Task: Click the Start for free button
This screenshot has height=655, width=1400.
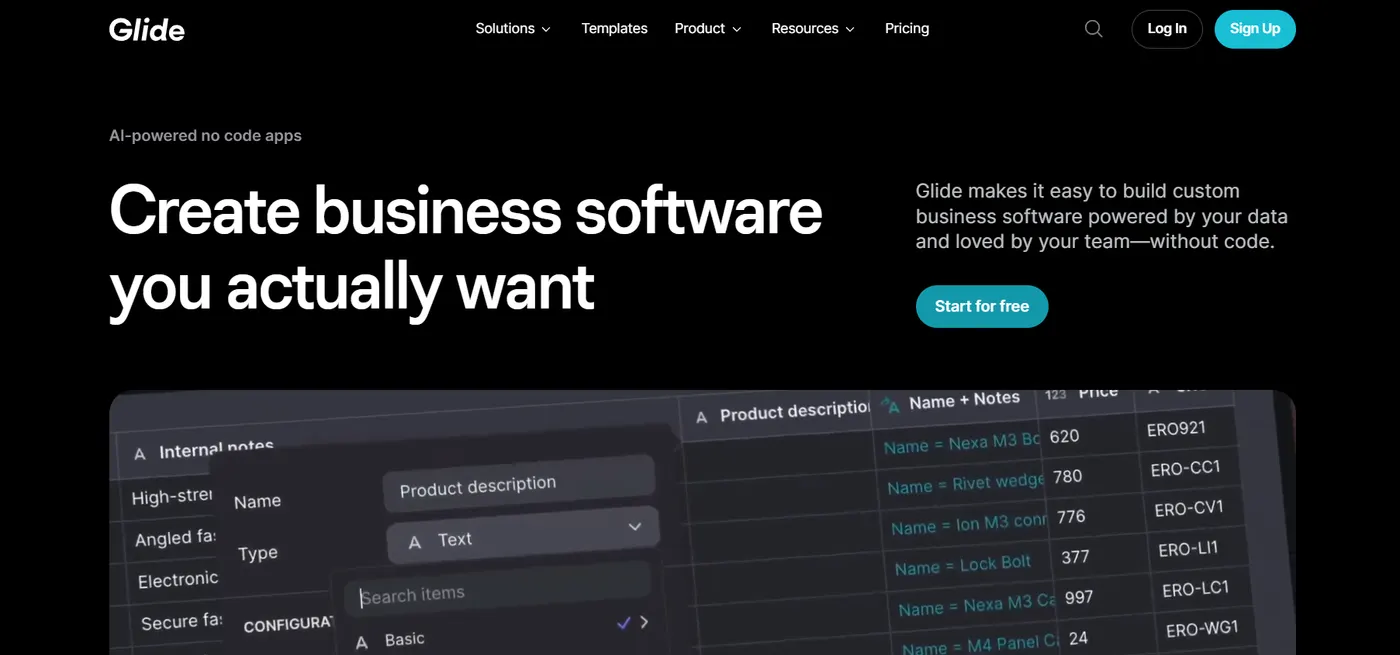Action: (982, 307)
